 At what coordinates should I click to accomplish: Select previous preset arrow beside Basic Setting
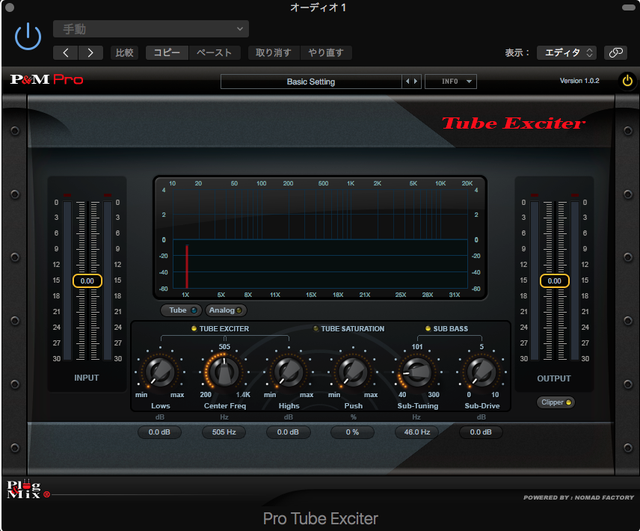pos(407,82)
